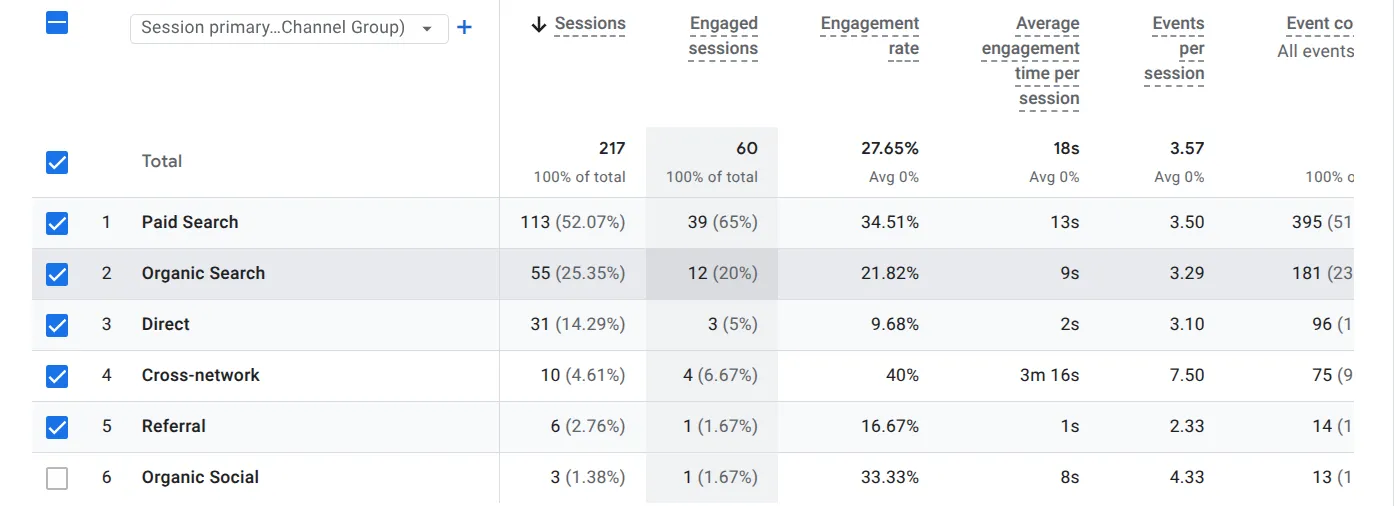Image resolution: width=1394 pixels, height=506 pixels.
Task: Select the Organic Search channel label
Action: coord(203,274)
